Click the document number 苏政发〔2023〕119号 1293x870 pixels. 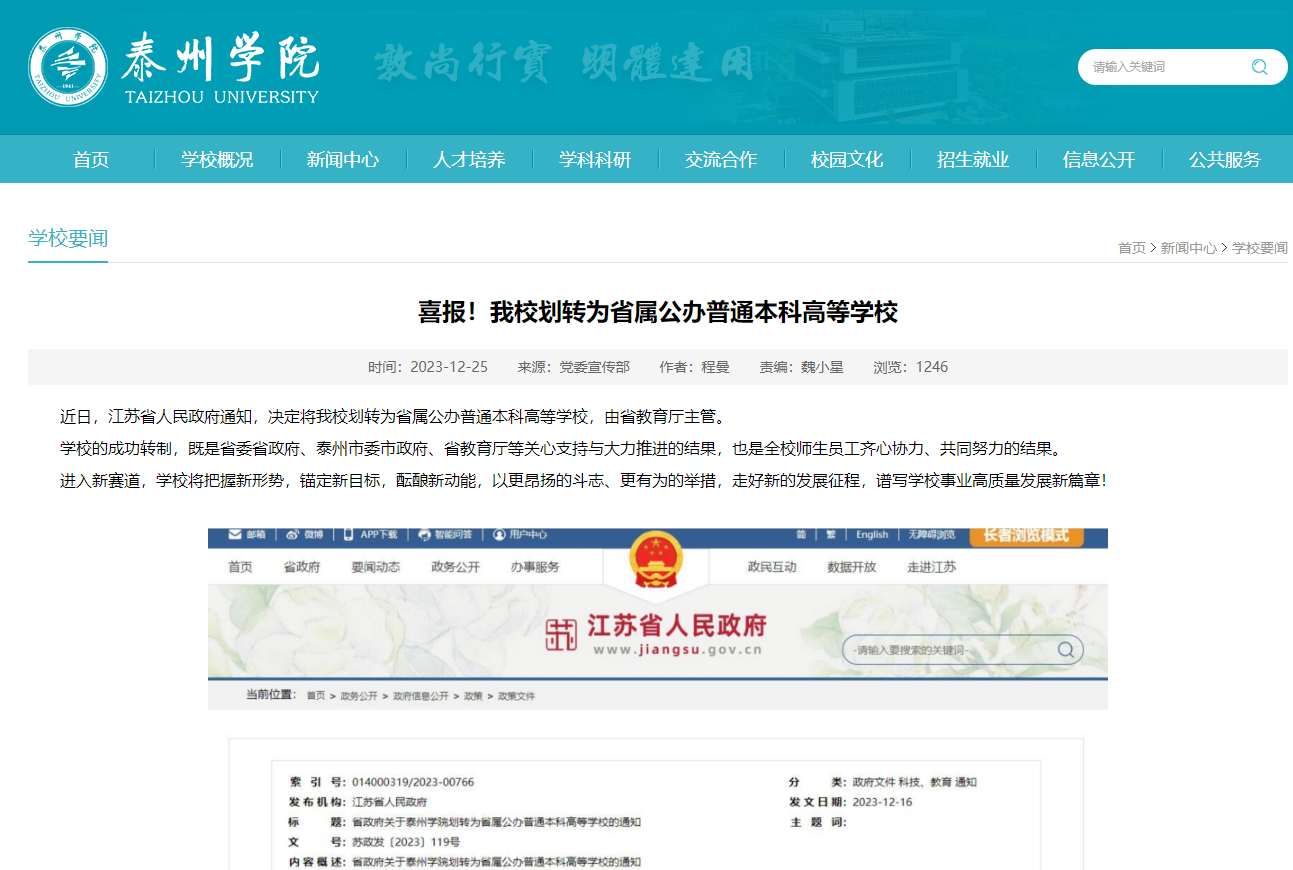tap(406, 842)
